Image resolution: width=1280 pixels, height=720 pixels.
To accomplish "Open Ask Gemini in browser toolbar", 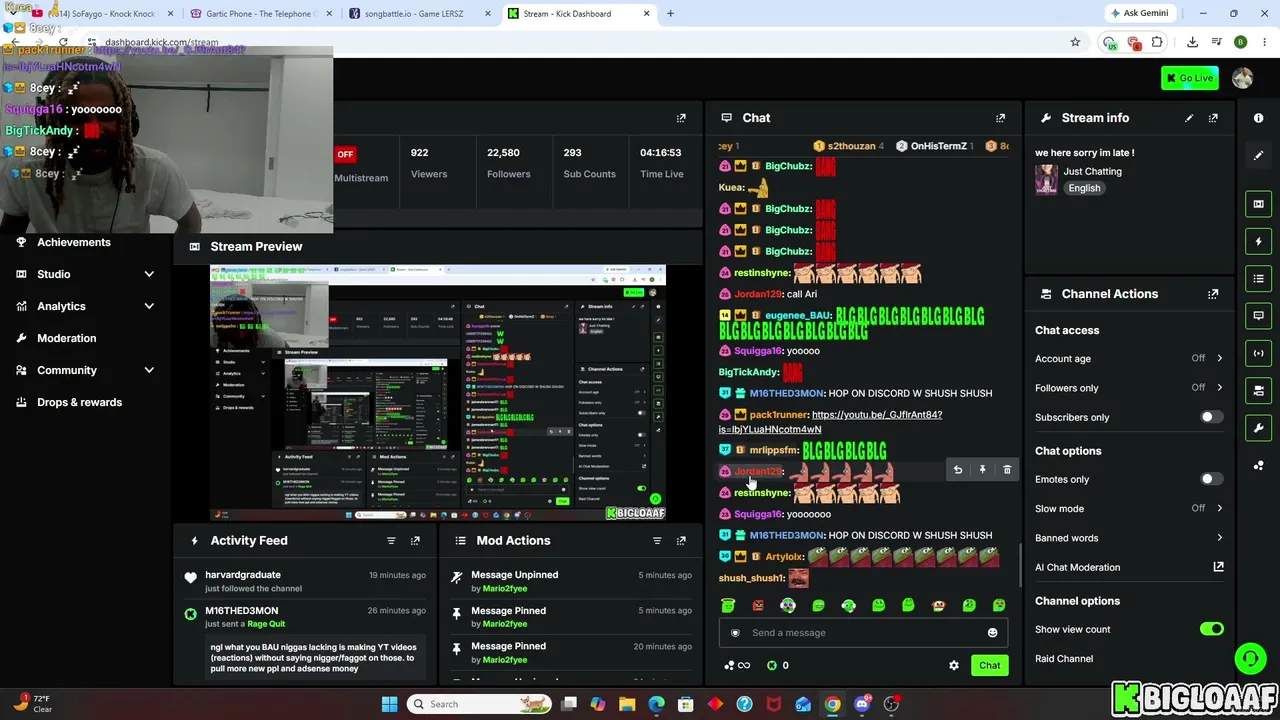I will 1139,14.
